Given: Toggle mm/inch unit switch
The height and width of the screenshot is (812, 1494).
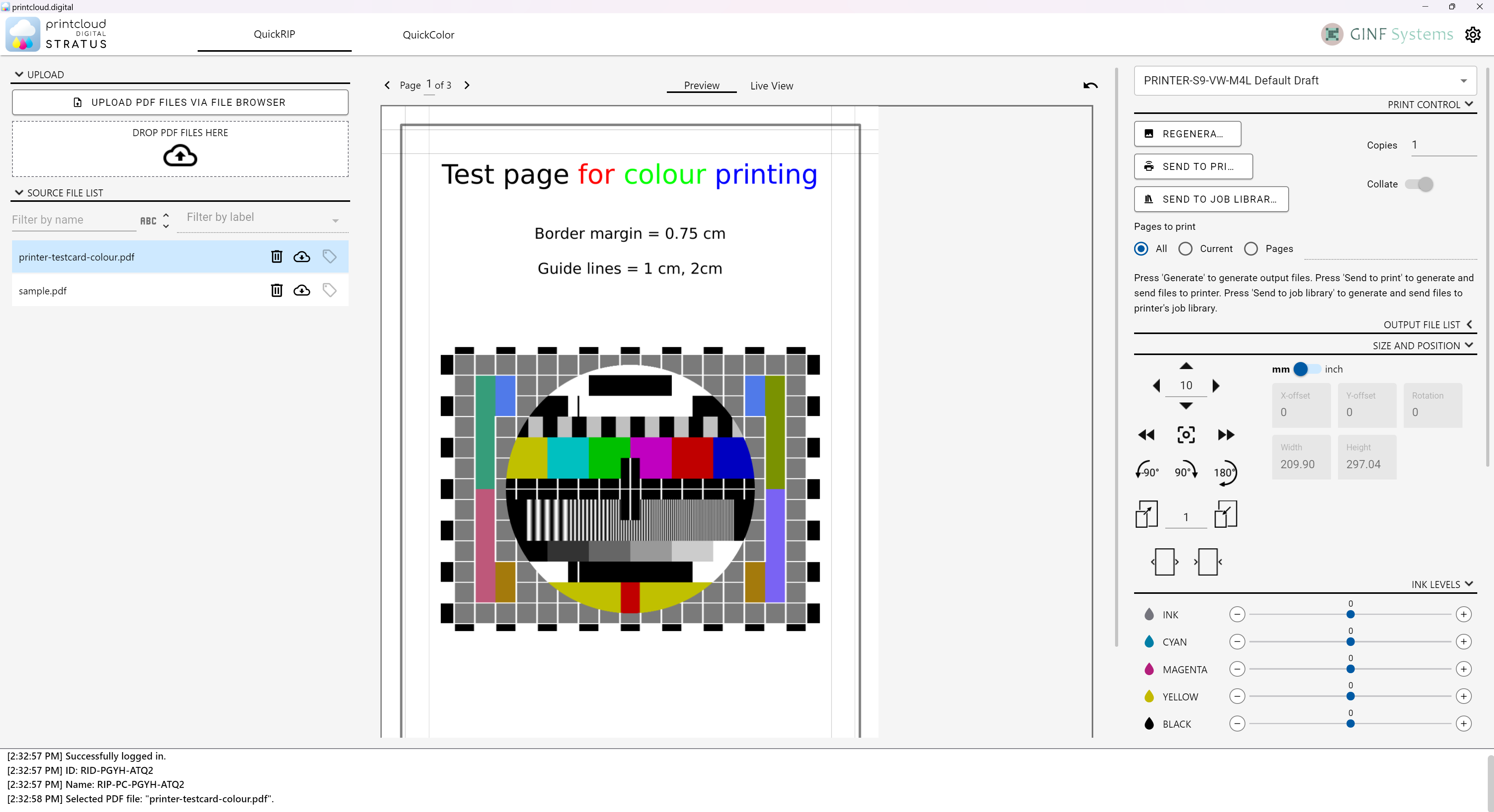Looking at the screenshot, I should (x=1307, y=369).
